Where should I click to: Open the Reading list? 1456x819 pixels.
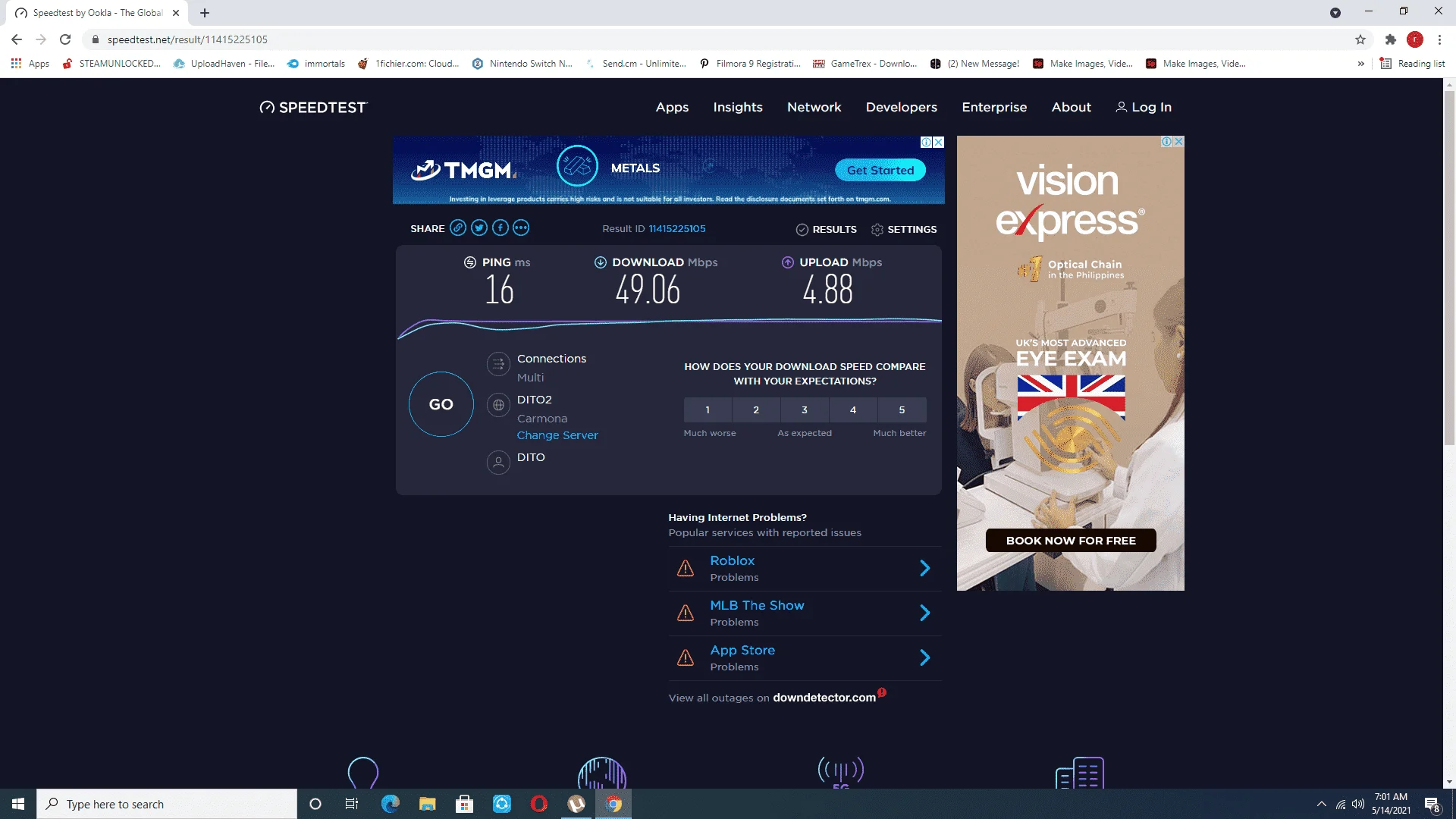(x=1412, y=64)
